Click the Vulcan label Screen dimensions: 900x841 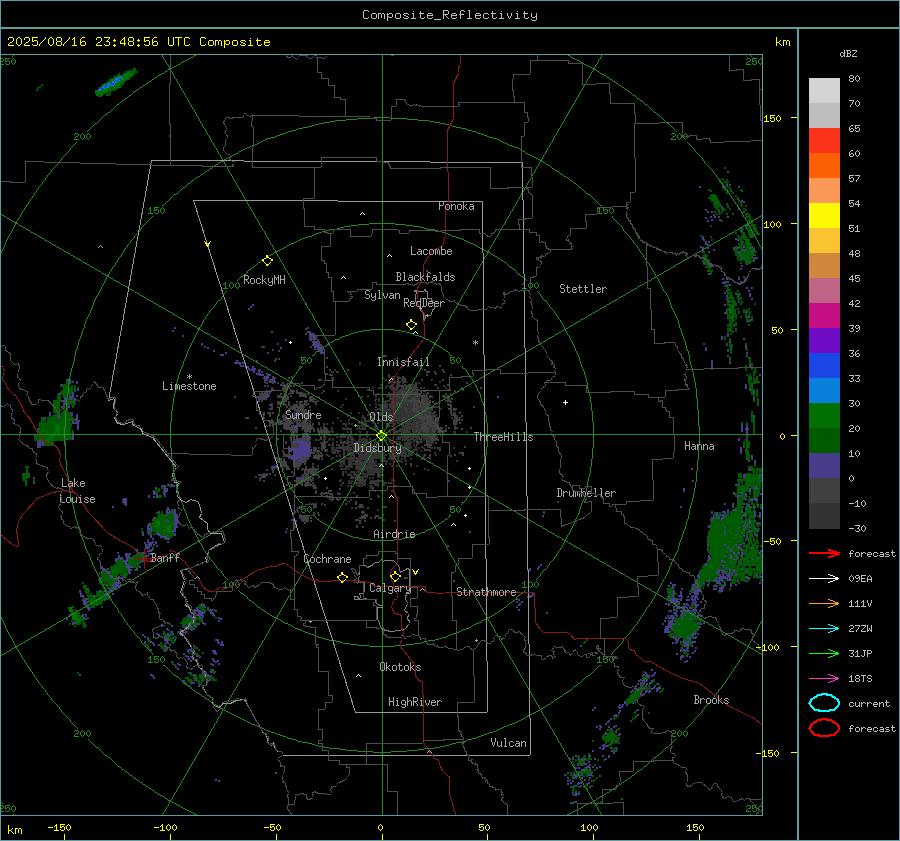point(509,743)
